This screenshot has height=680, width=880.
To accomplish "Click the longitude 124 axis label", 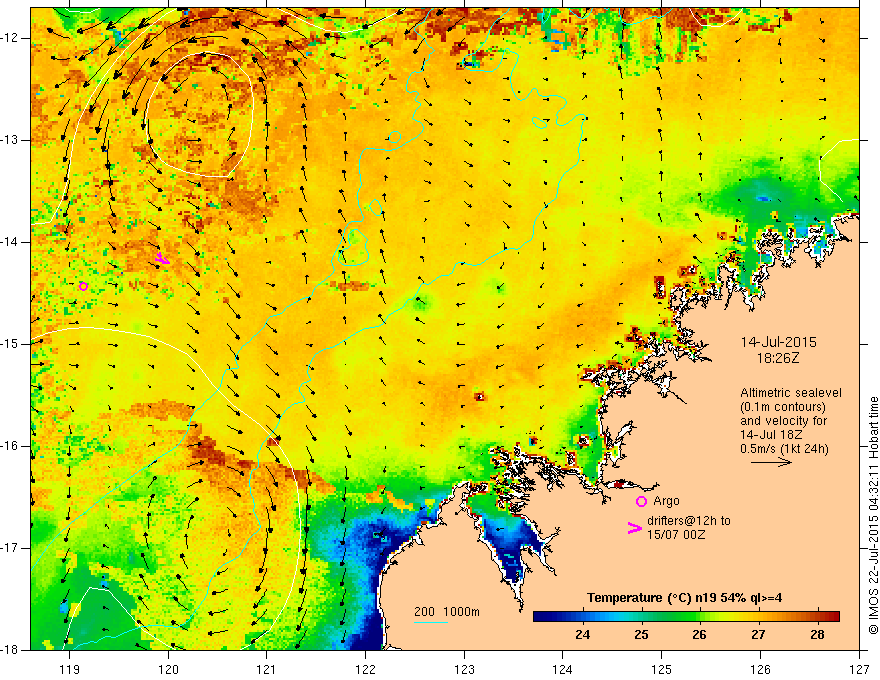I will (x=563, y=669).
